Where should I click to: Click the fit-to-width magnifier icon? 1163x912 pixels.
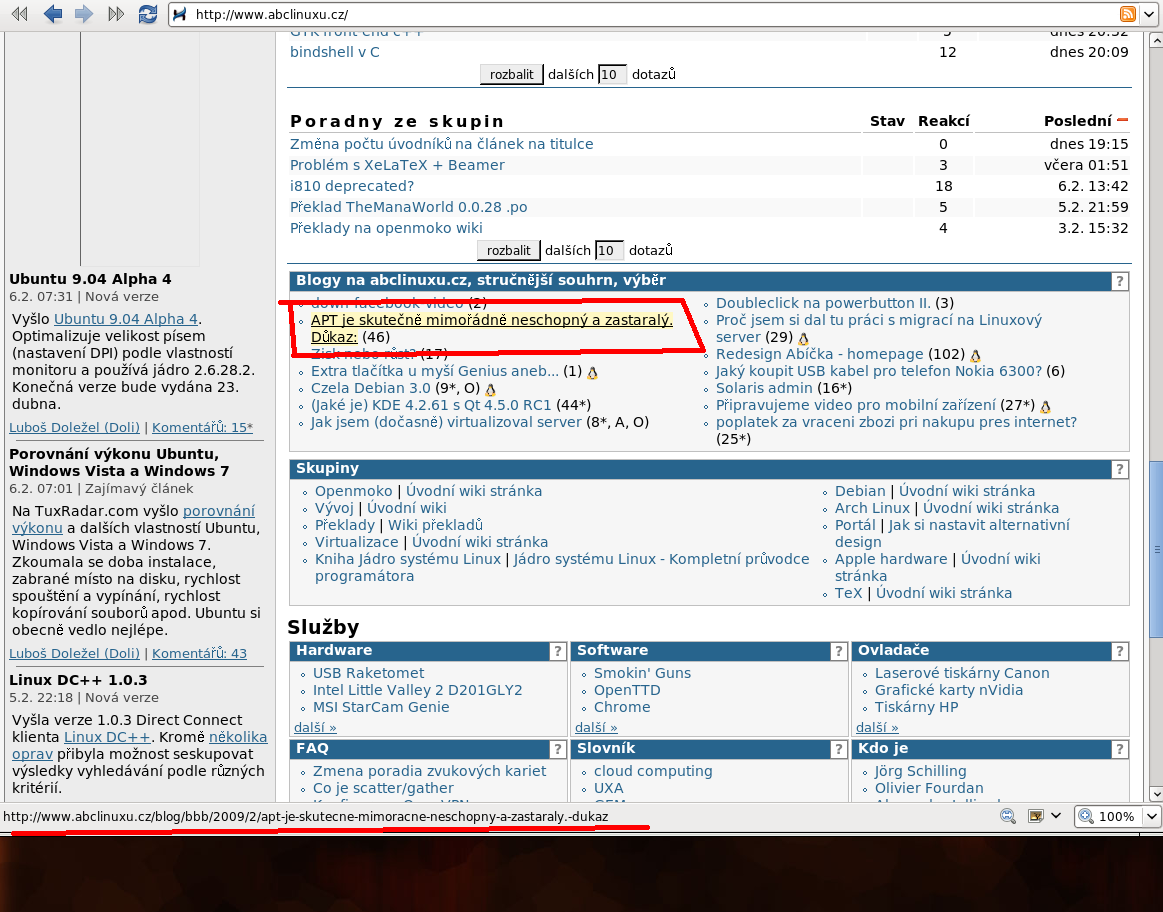click(1007, 816)
